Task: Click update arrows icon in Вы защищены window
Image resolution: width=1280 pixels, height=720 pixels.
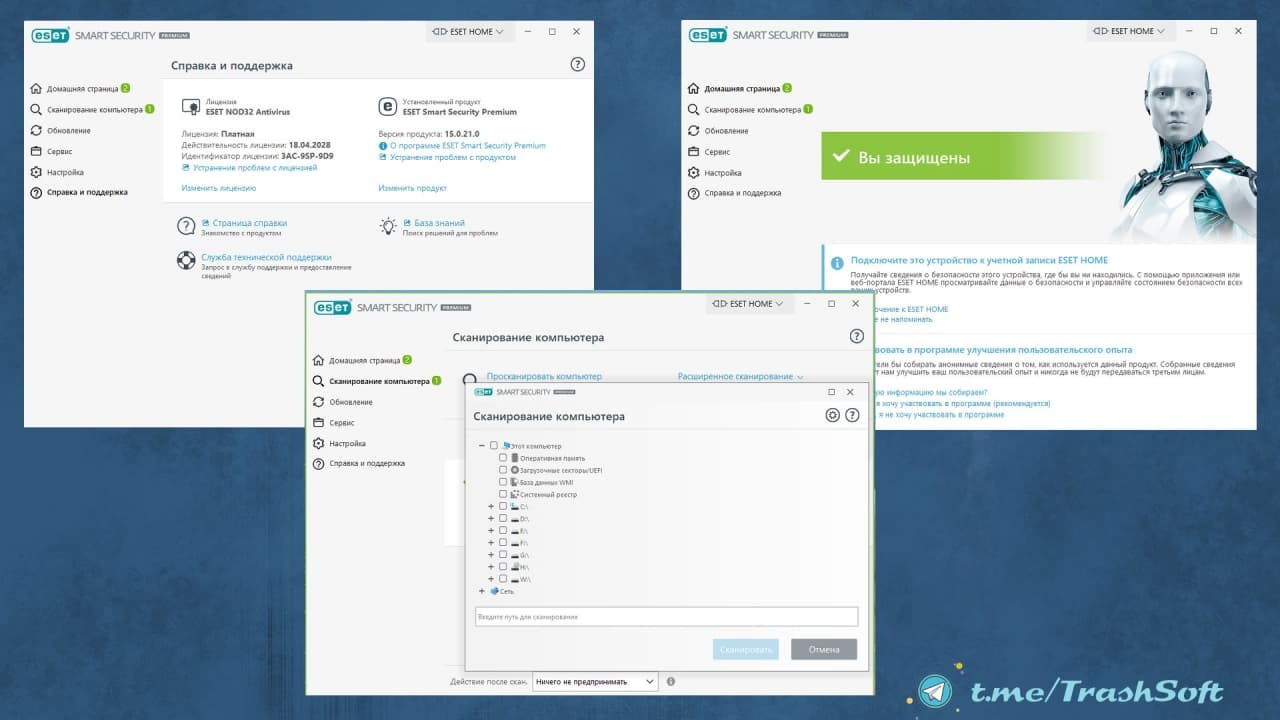Action: 694,130
